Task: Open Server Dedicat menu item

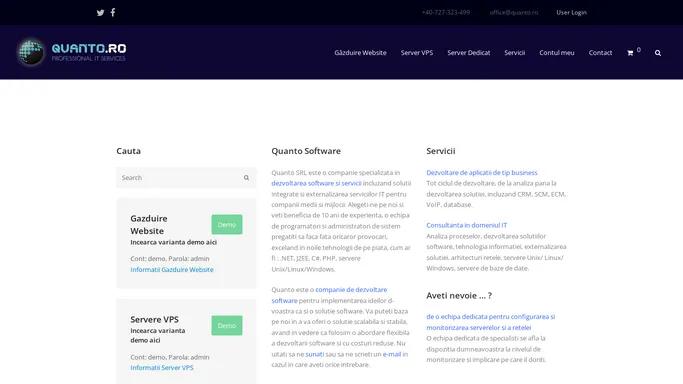Action: 469,53
